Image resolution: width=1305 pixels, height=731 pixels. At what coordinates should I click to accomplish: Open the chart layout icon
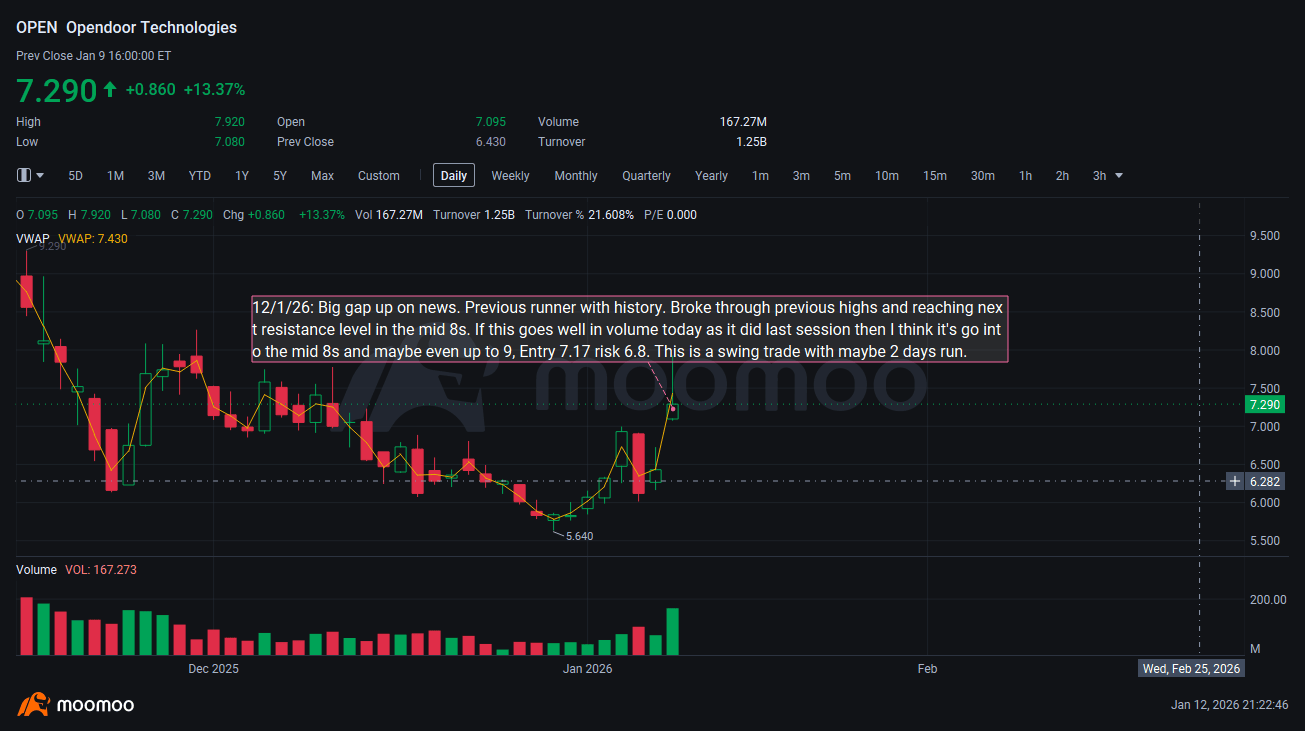click(x=24, y=176)
